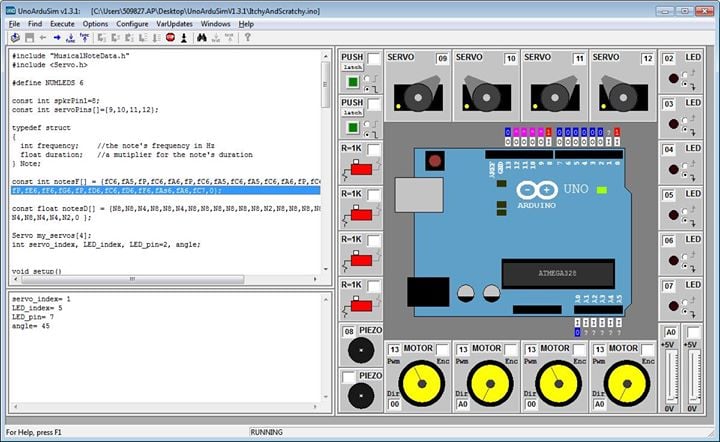Click the empty pin box on lower PIEZO
Viewport: 720px width, 442px height.
pos(349,377)
